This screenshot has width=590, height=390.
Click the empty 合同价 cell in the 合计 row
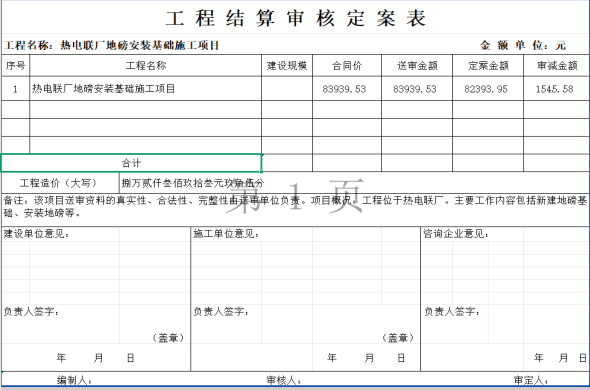pos(347,163)
